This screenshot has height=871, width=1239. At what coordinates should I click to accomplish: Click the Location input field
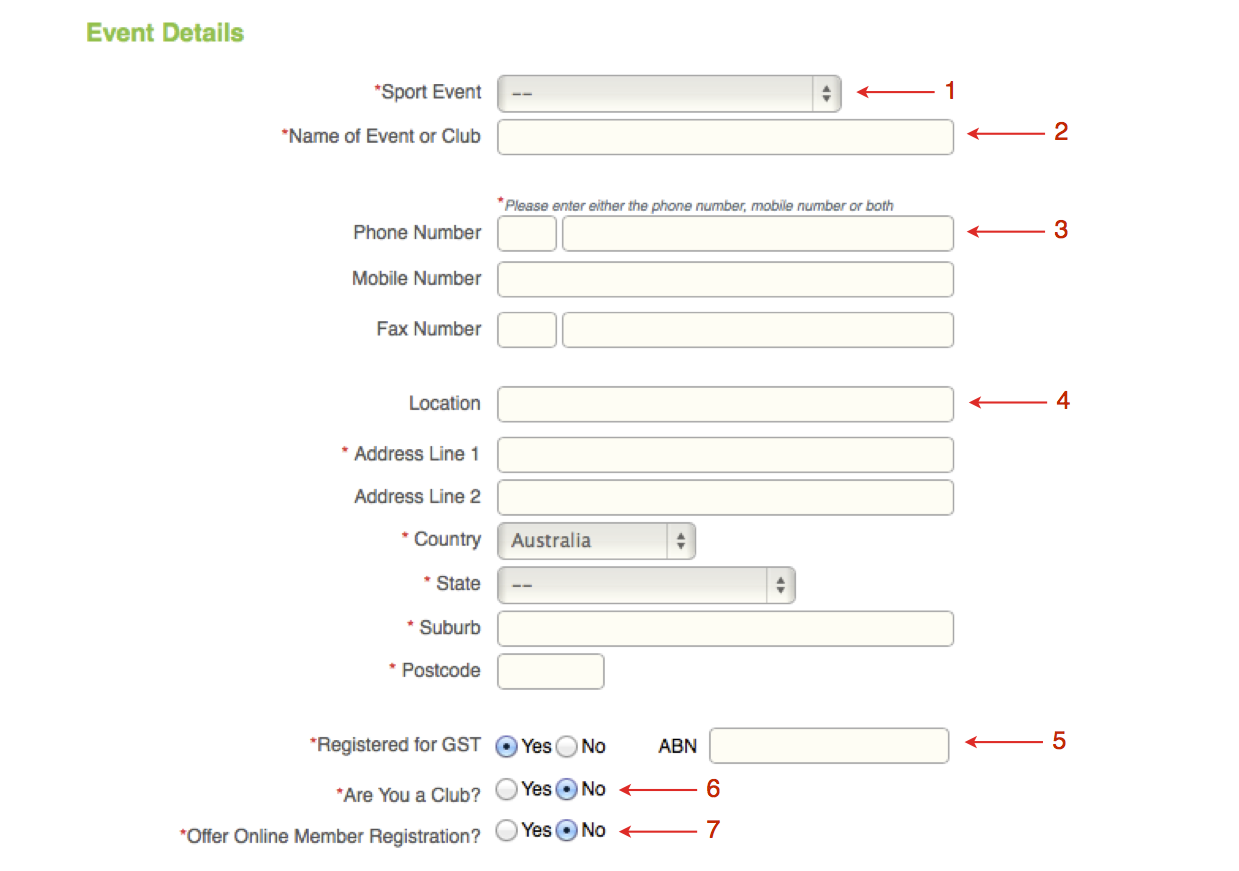[x=725, y=404]
